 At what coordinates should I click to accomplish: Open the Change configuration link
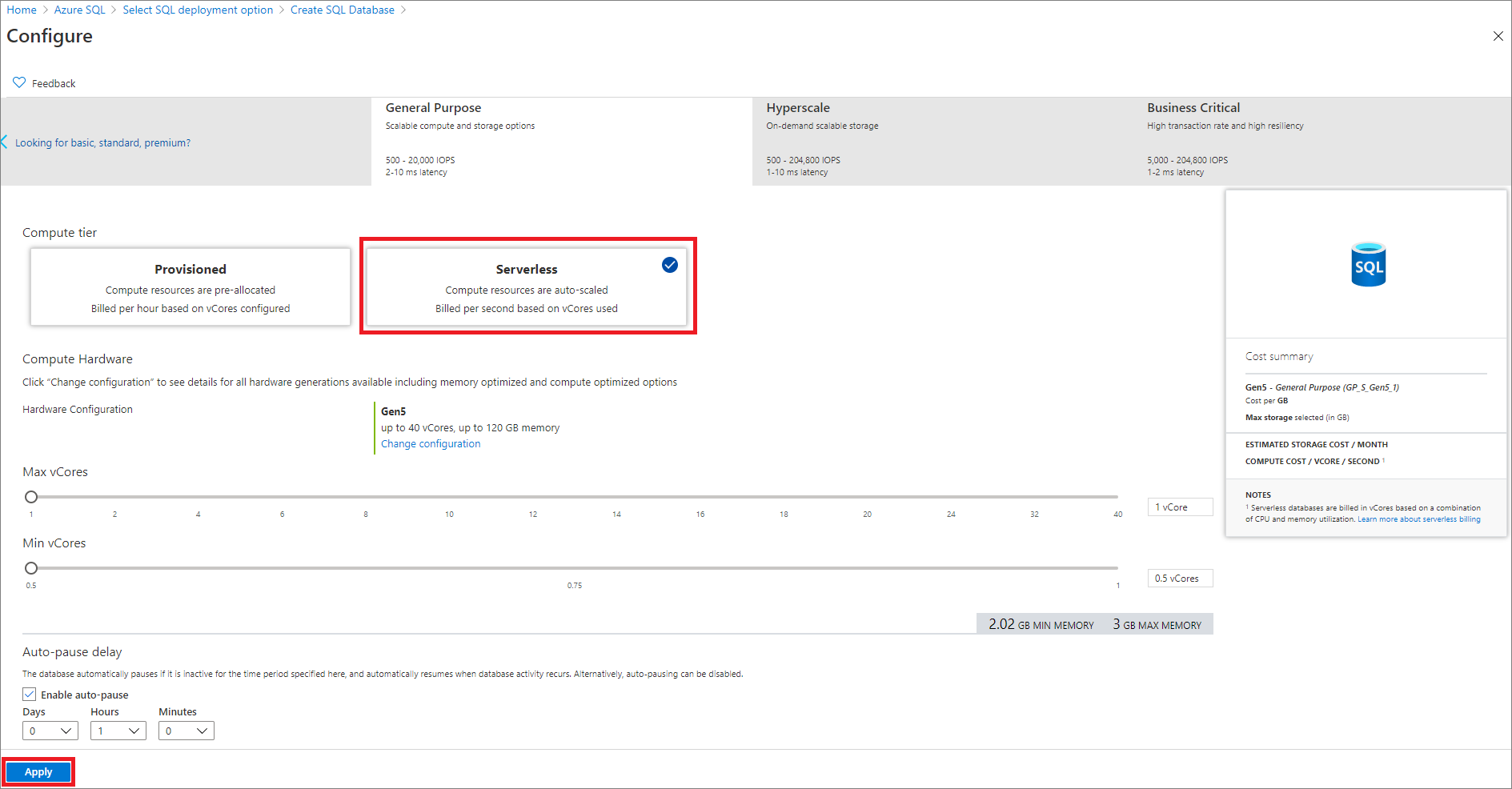(430, 443)
